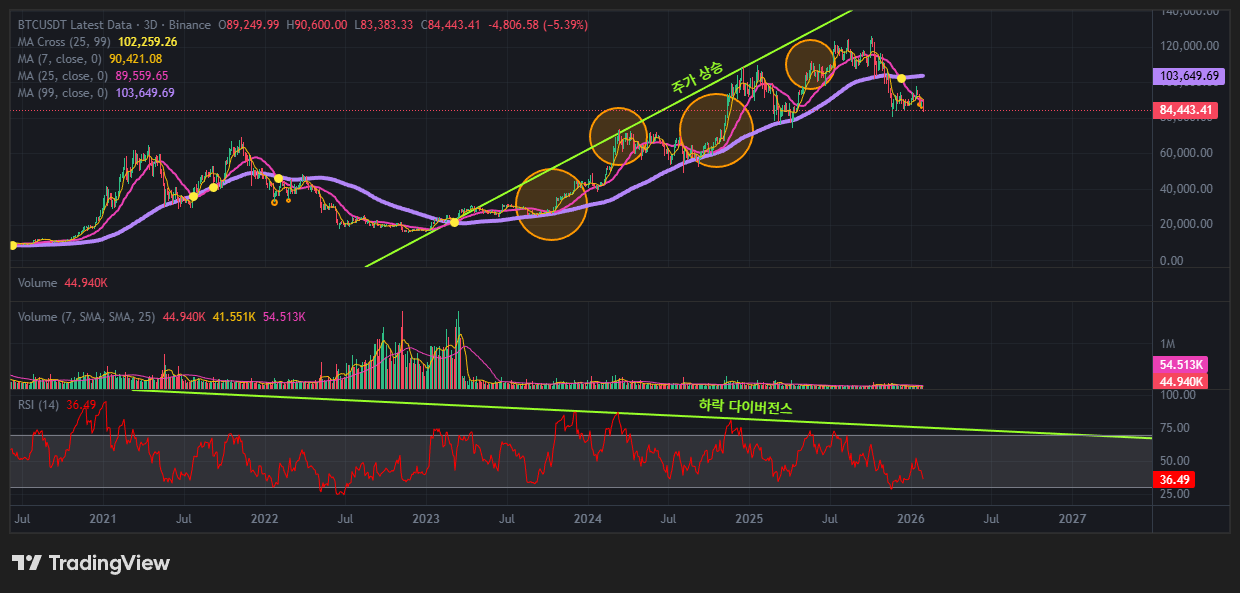This screenshot has height=593, width=1240.
Task: Click the pink 54.513K volume color label
Action: point(1181,364)
